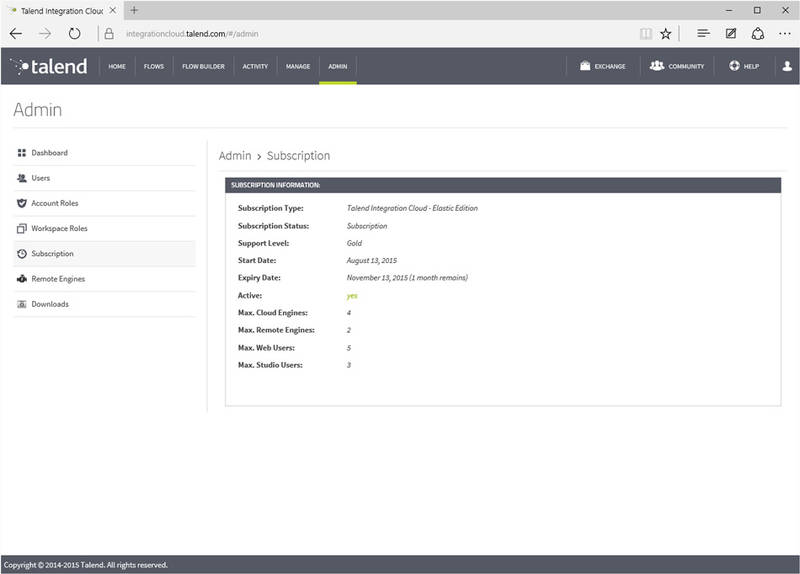Select the Users icon in sidebar
Image resolution: width=800 pixels, height=574 pixels.
(21, 178)
